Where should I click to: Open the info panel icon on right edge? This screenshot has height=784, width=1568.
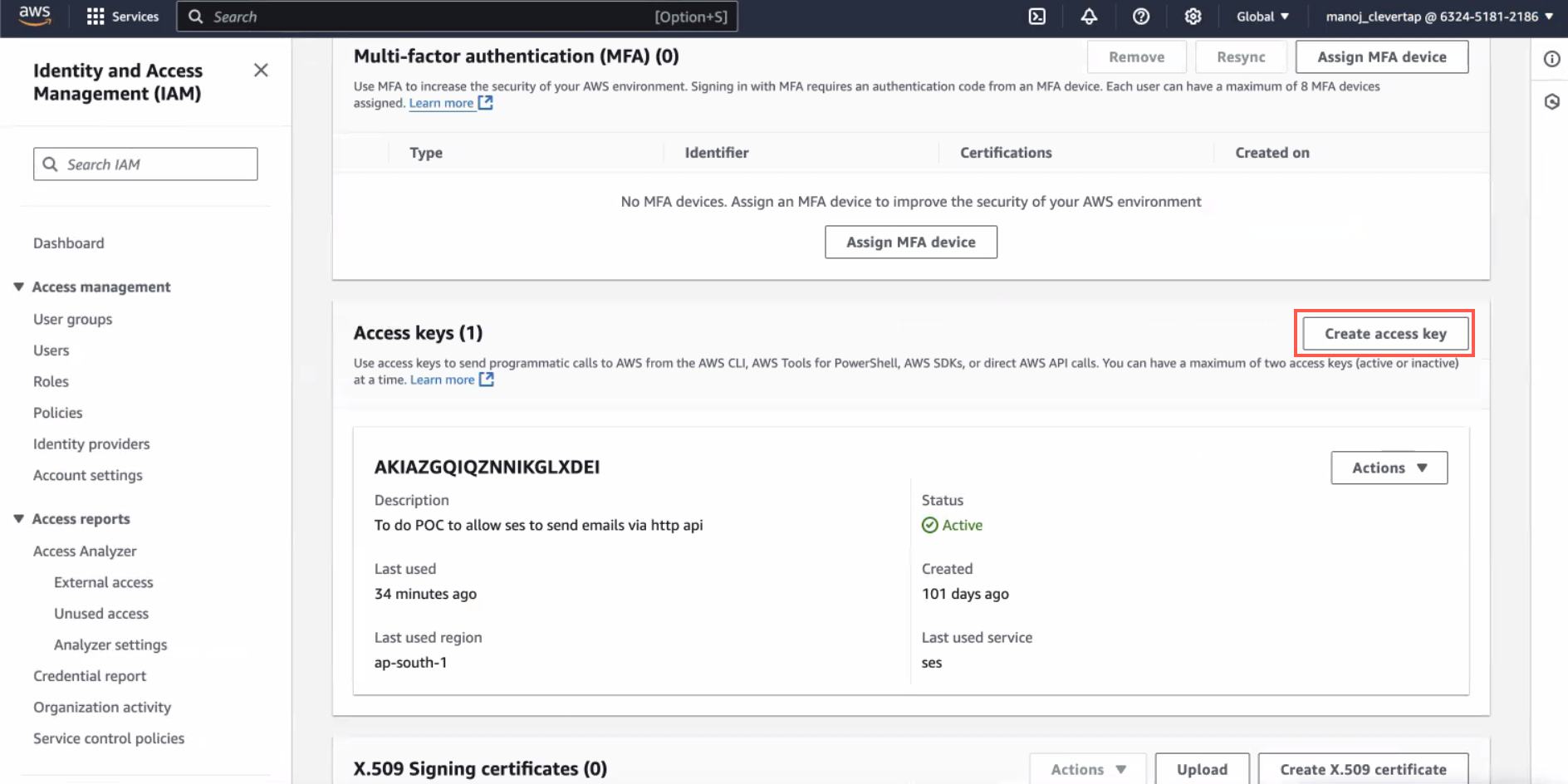1551,59
